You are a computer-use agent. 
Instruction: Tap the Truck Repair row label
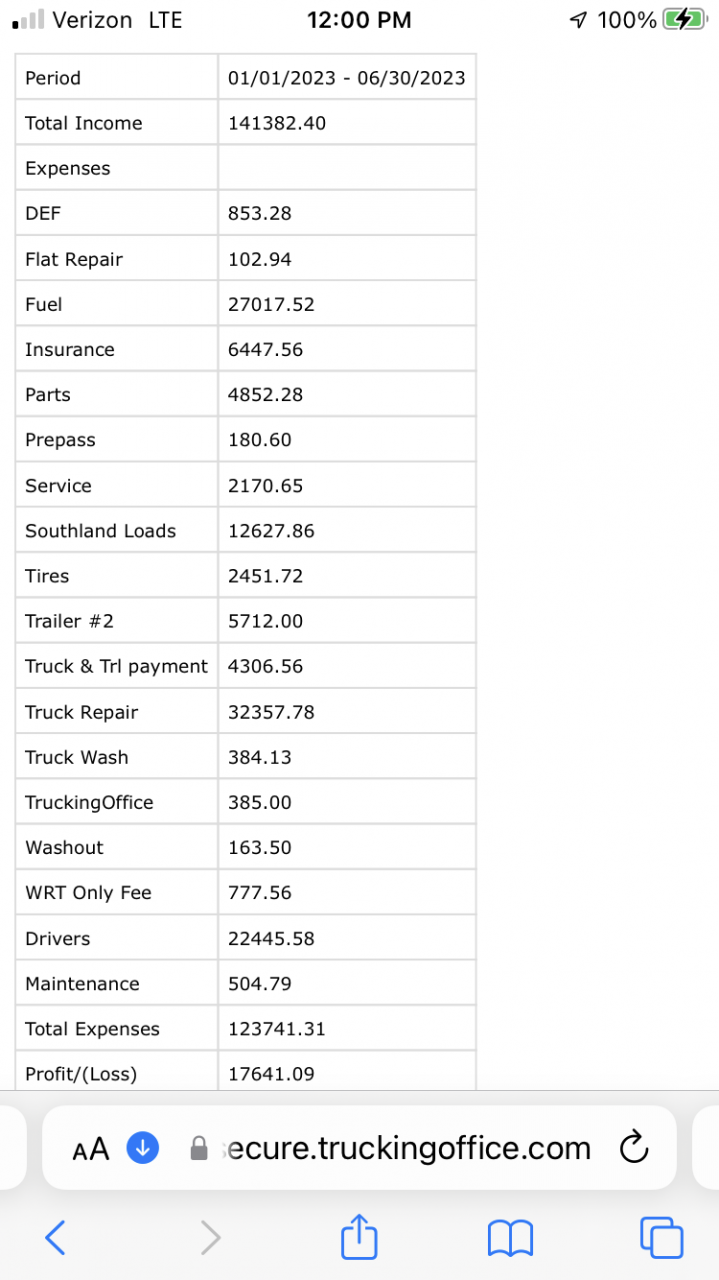pyautogui.click(x=82, y=713)
